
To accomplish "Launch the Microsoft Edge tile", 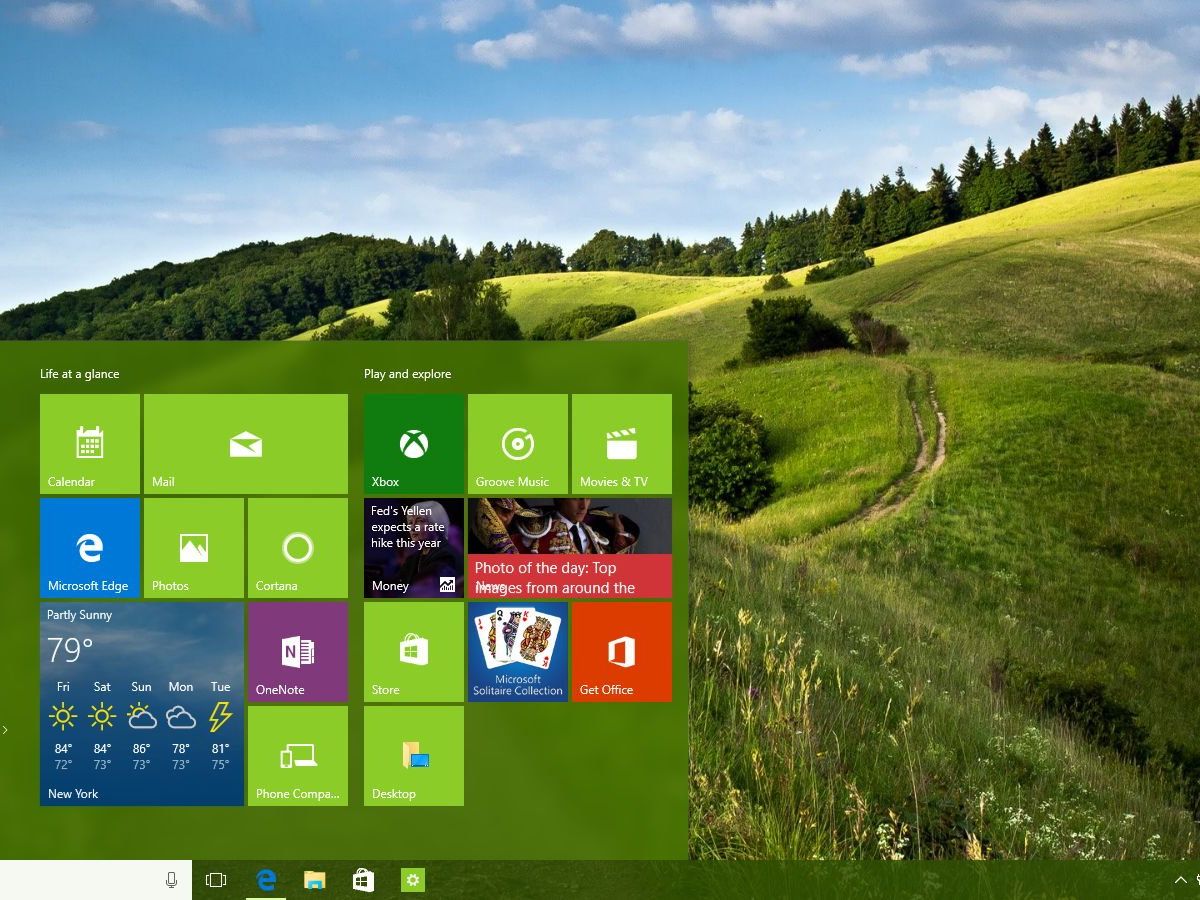I will tap(90, 548).
